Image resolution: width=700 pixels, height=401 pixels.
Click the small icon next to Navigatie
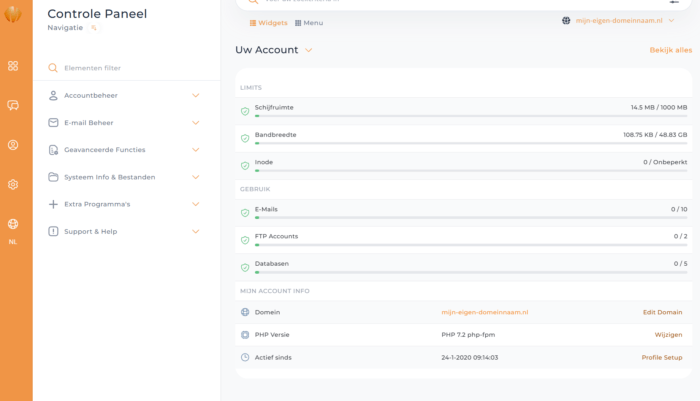(x=94, y=28)
